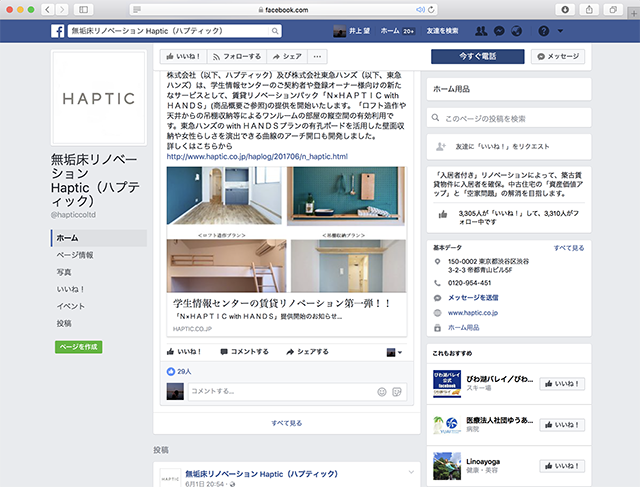
Task: Like the Linoayoga suggested page
Action: (x=562, y=466)
